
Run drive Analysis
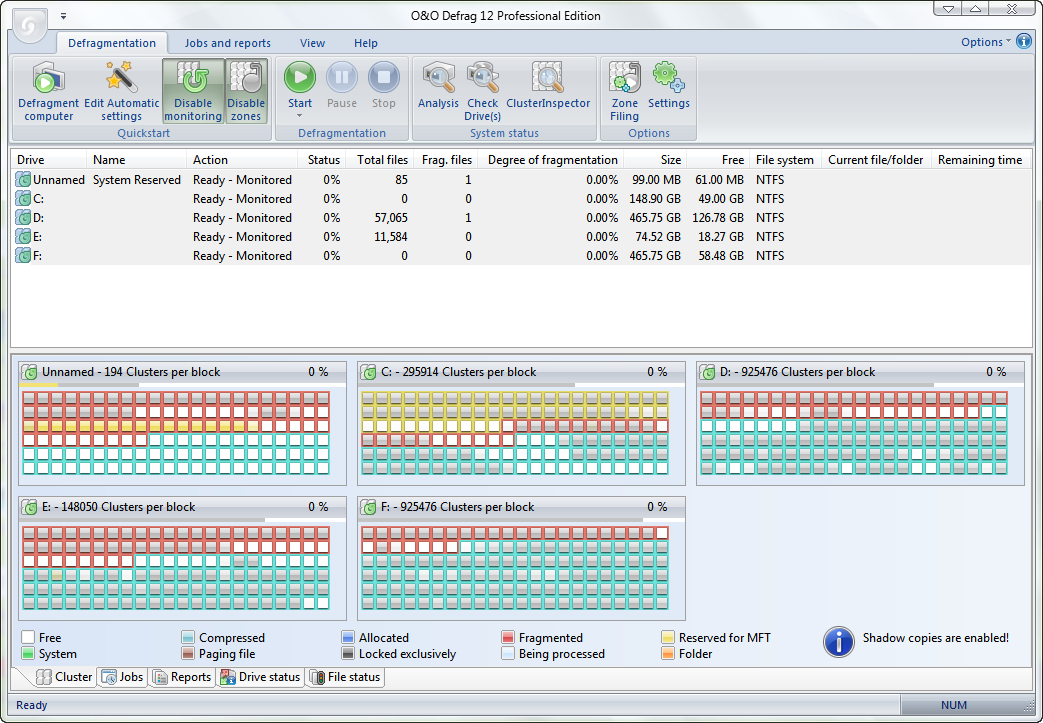[438, 85]
